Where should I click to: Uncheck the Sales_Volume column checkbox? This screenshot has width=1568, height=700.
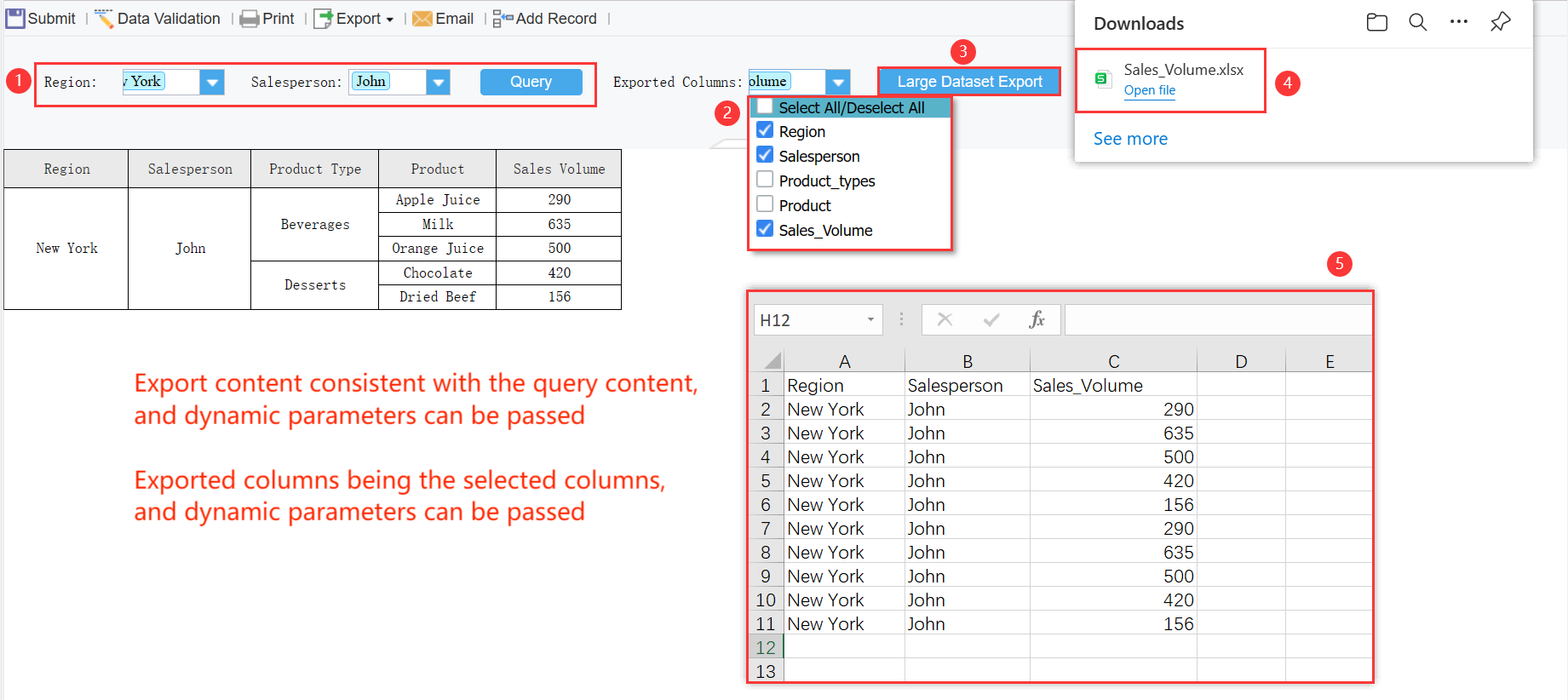tap(765, 229)
